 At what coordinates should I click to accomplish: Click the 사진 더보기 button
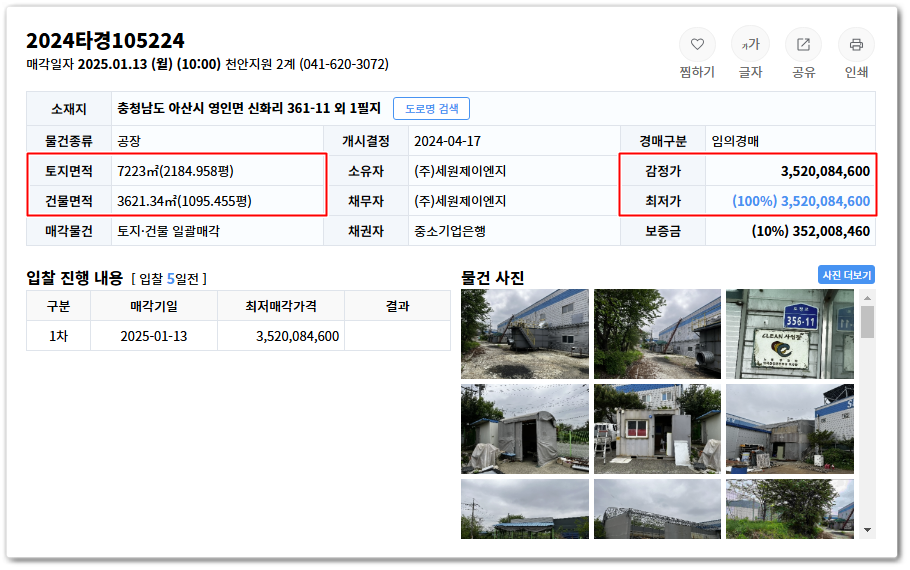[x=846, y=275]
